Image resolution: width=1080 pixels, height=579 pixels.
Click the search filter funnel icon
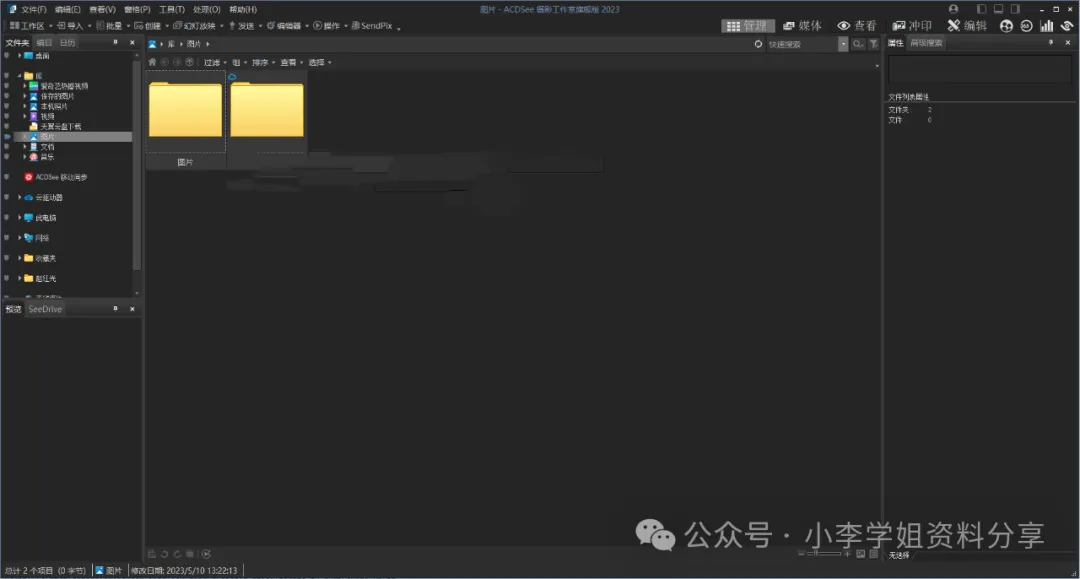873,44
